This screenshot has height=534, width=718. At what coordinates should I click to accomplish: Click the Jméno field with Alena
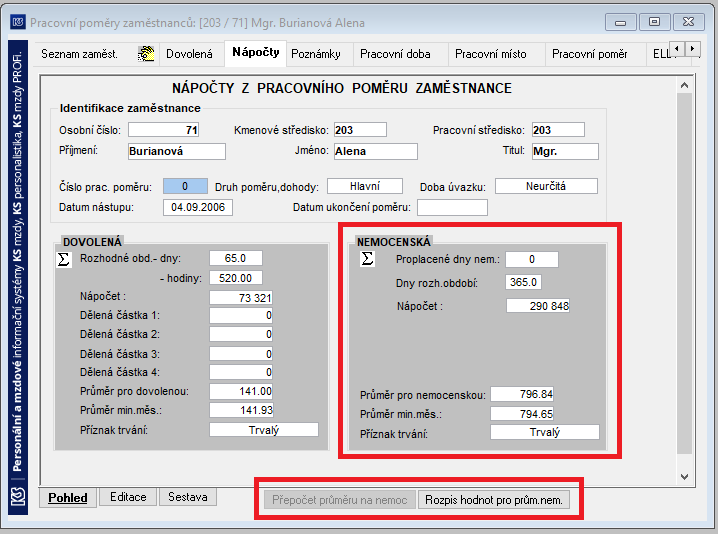(375, 152)
